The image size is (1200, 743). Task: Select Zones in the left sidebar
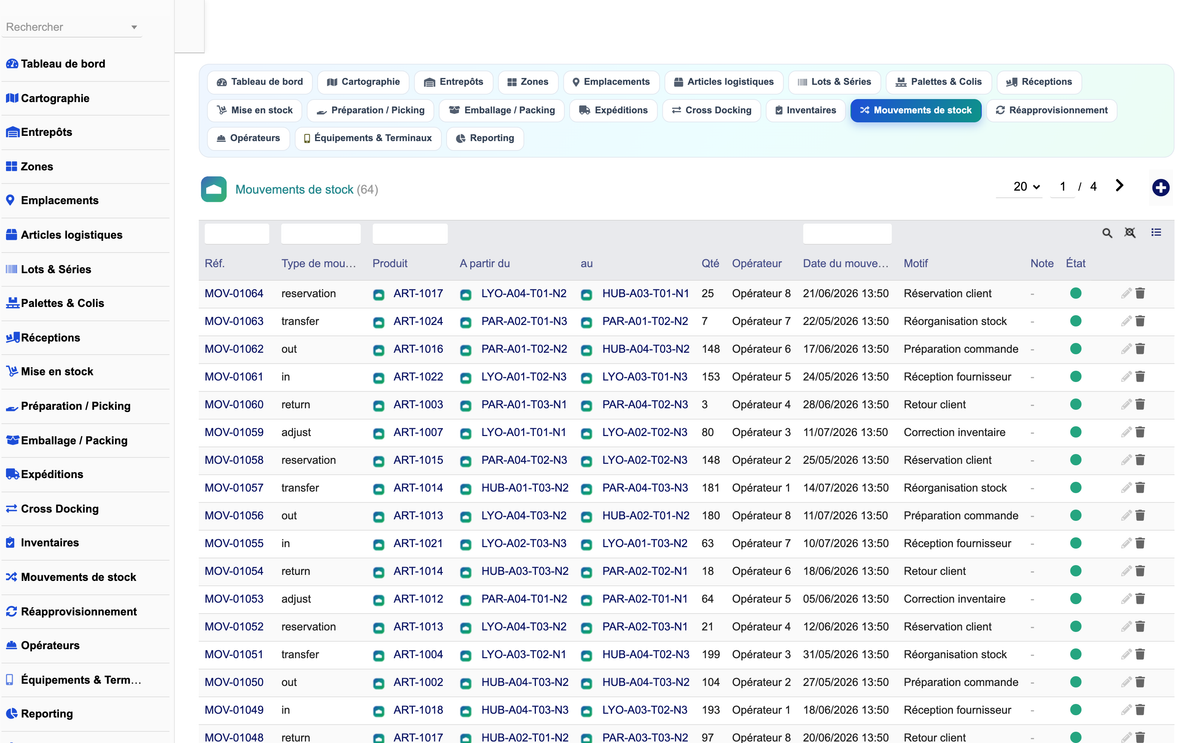click(37, 167)
